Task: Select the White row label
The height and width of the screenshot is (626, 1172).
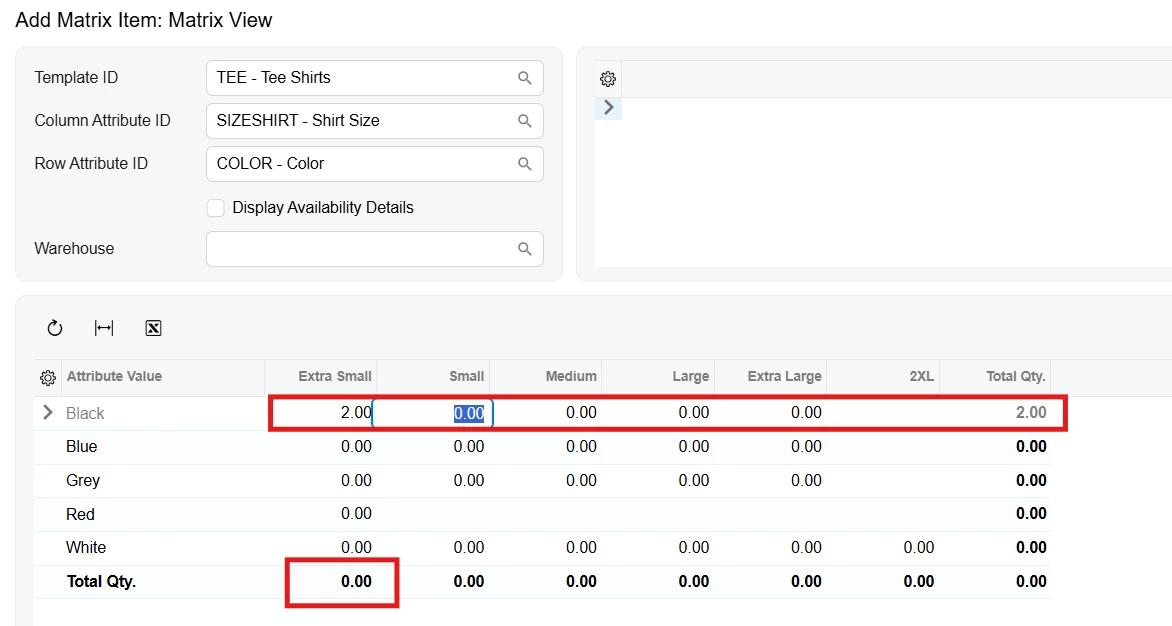Action: [x=86, y=548]
